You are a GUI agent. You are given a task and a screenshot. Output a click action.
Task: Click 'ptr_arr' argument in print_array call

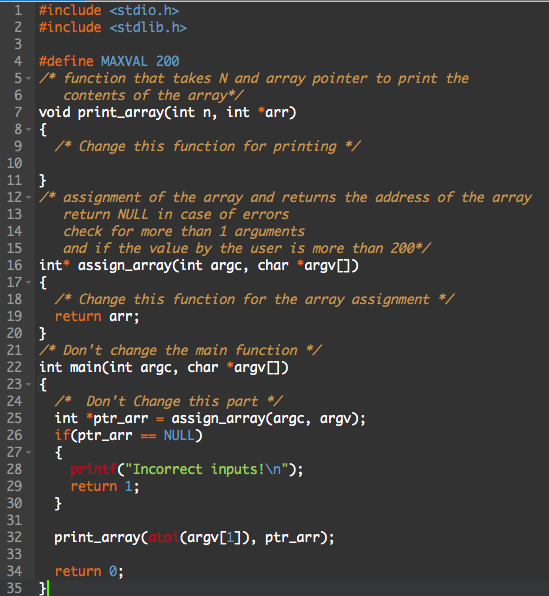pyautogui.click(x=292, y=537)
